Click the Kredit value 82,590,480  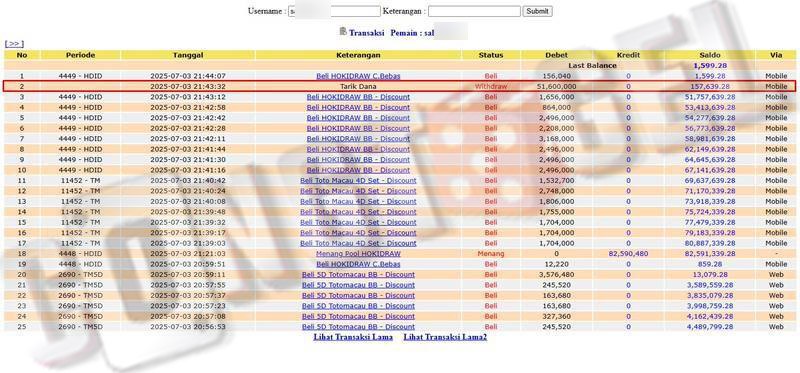click(628, 254)
